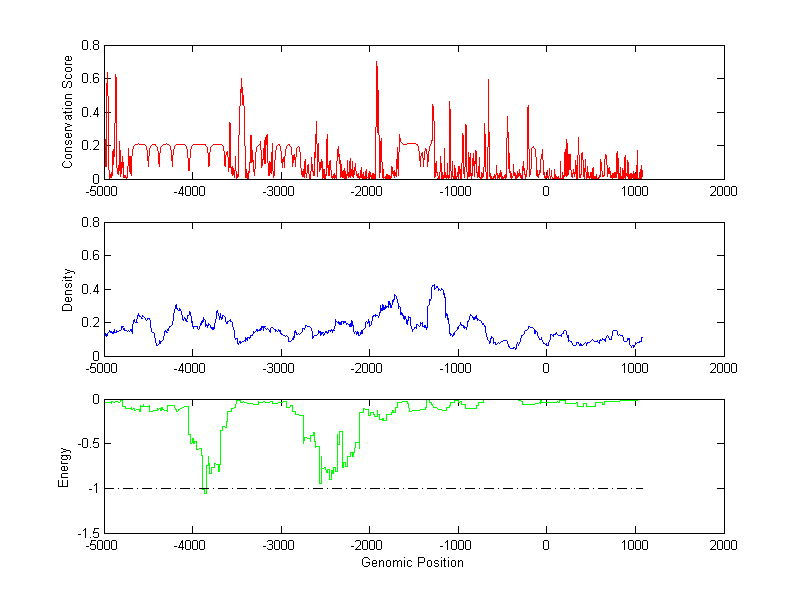The image size is (800, 599).
Task: Click the Conservation Score y-axis label
Action: pos(68,112)
